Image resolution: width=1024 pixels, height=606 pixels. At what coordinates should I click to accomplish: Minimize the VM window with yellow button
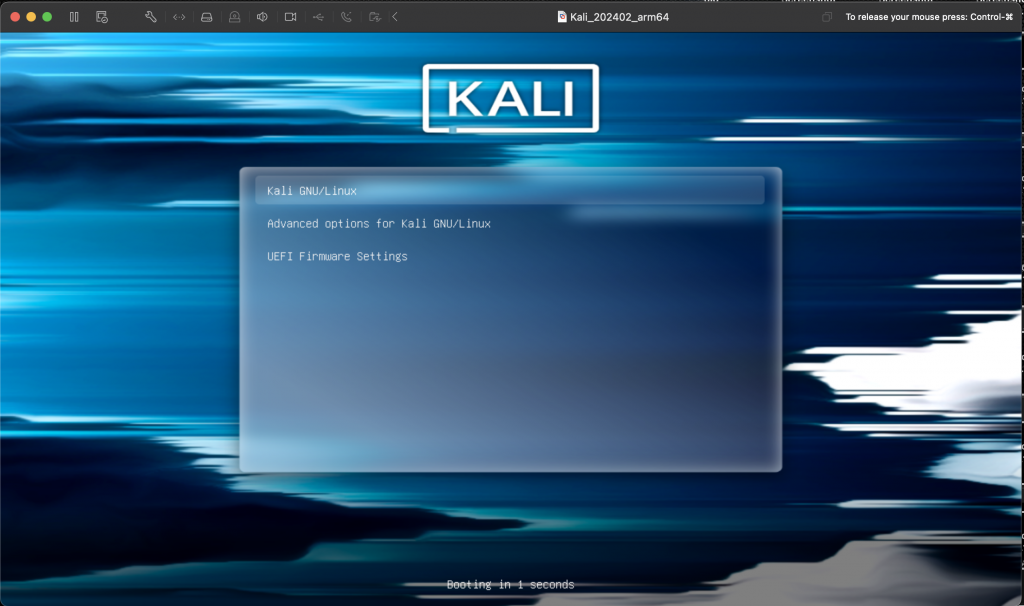tap(31, 17)
